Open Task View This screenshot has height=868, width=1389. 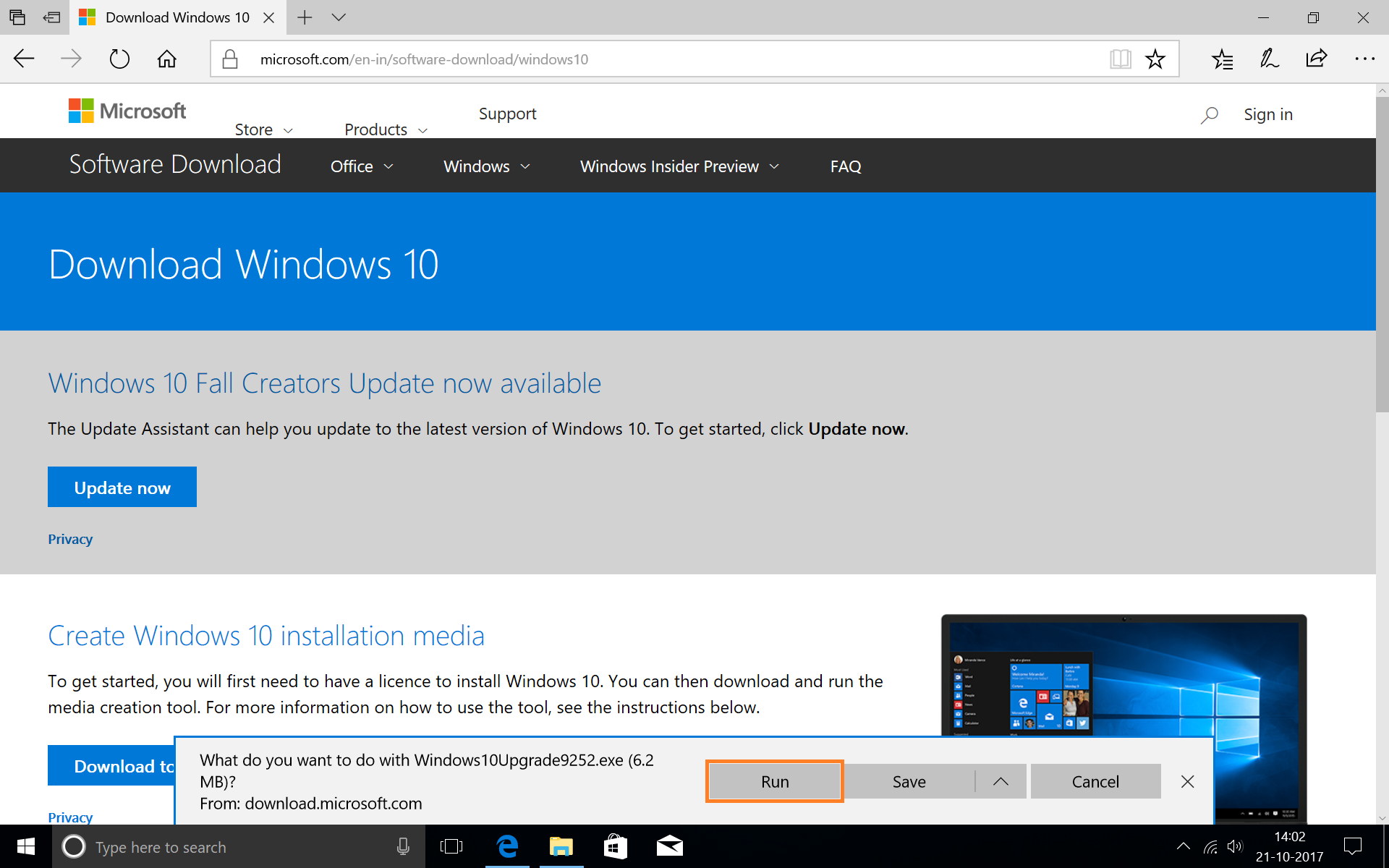(x=451, y=846)
